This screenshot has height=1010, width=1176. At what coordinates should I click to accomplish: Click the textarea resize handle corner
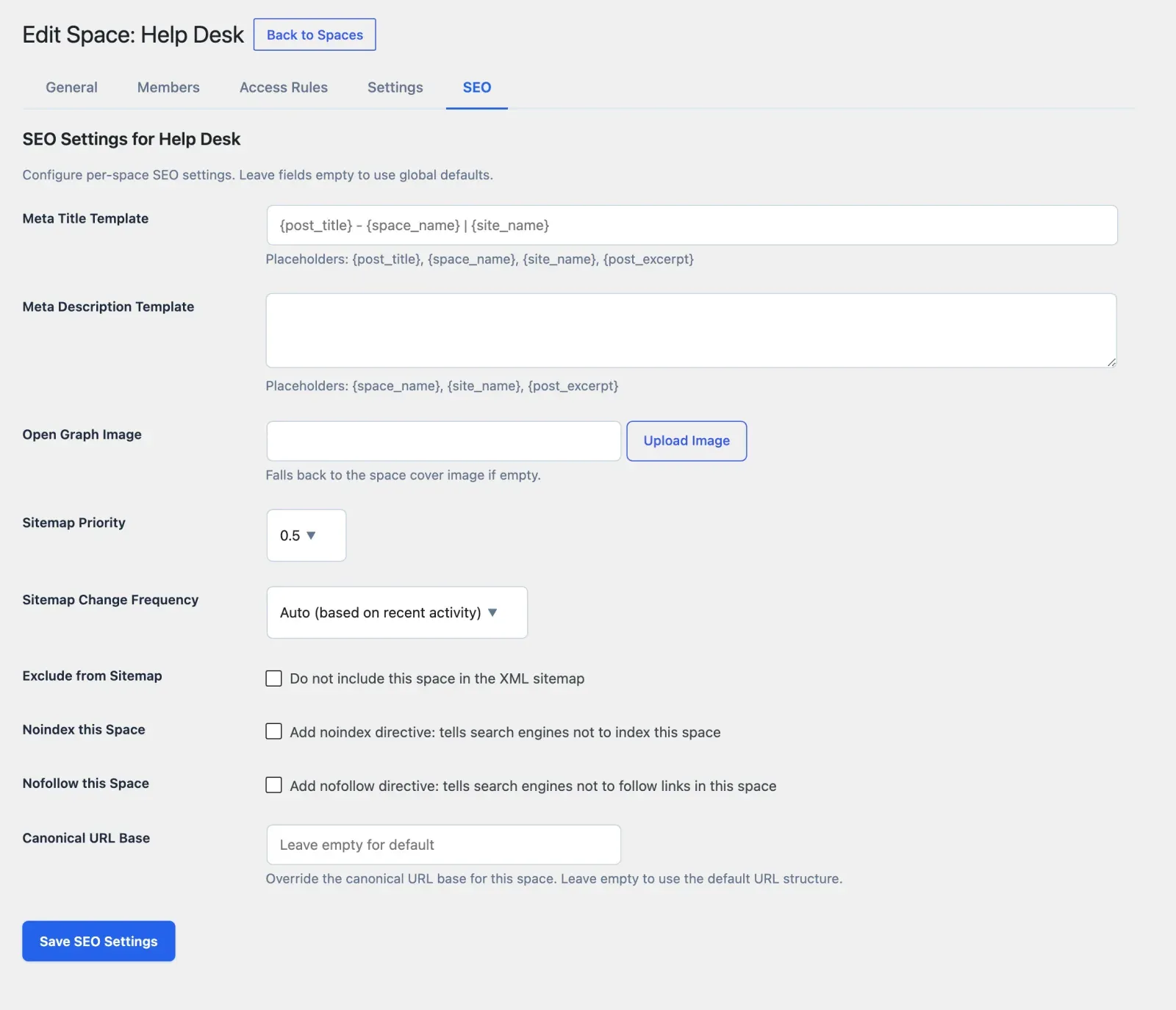point(1111,362)
